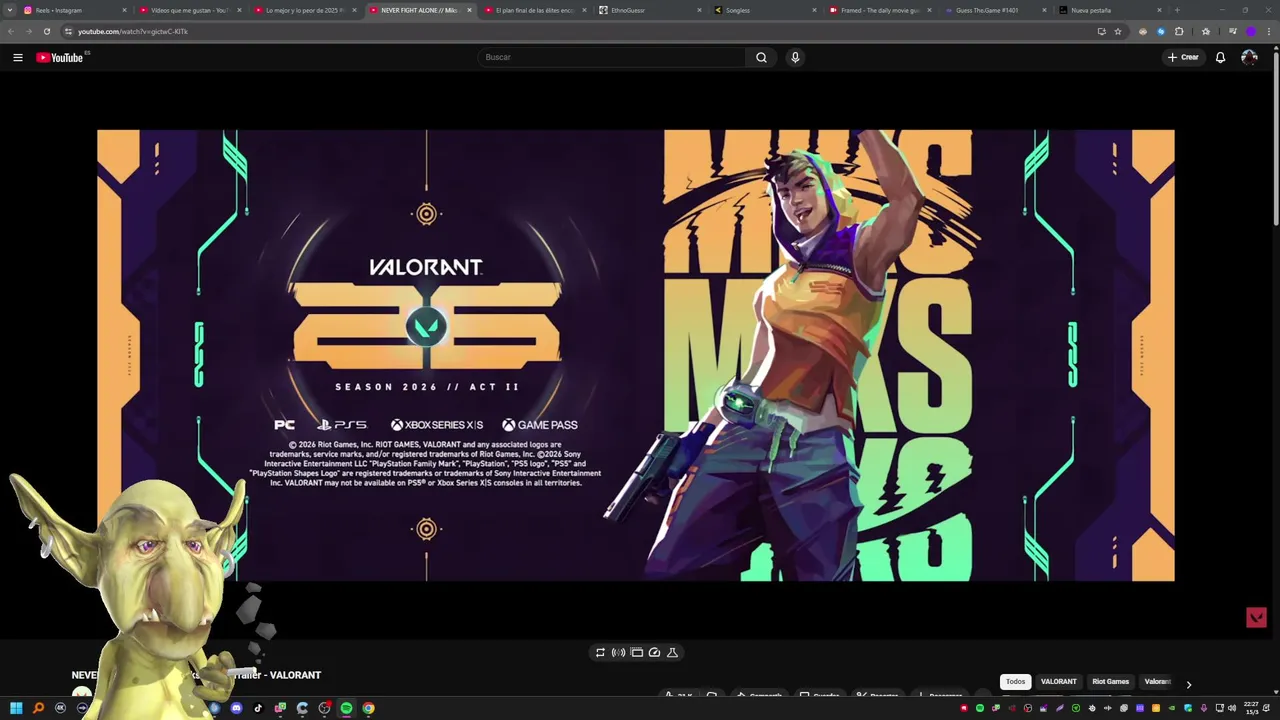Click the red floating badge at page edge

(1256, 617)
